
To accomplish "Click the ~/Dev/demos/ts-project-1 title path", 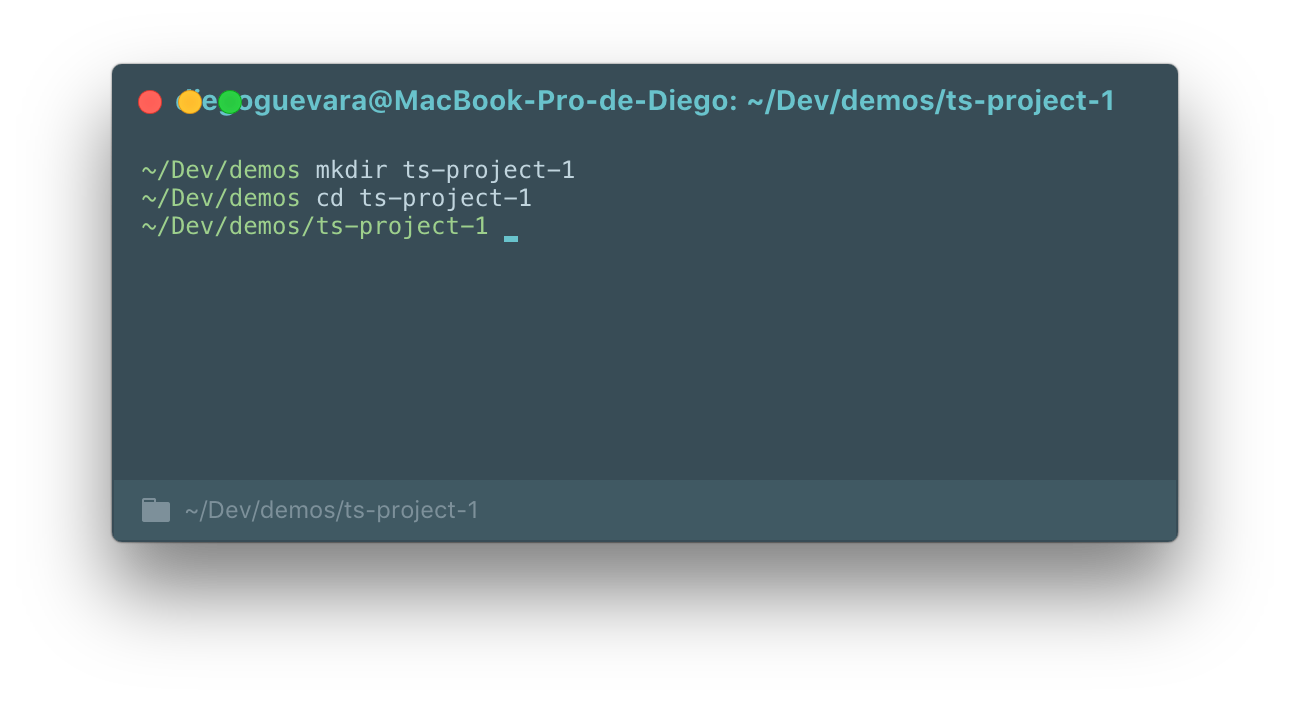I will pyautogui.click(x=930, y=101).
